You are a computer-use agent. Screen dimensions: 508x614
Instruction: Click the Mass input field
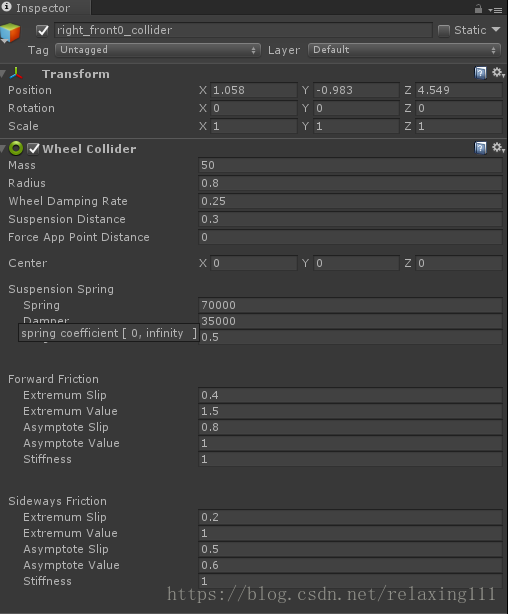pyautogui.click(x=350, y=165)
